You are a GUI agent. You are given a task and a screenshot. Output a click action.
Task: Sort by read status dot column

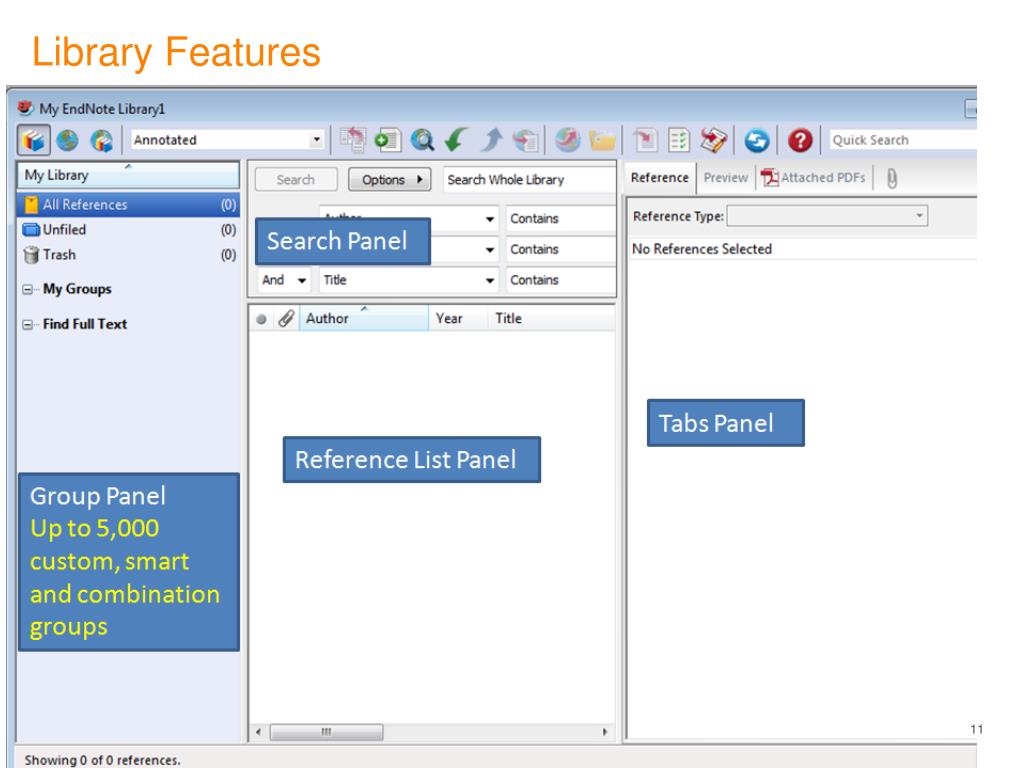click(x=261, y=319)
